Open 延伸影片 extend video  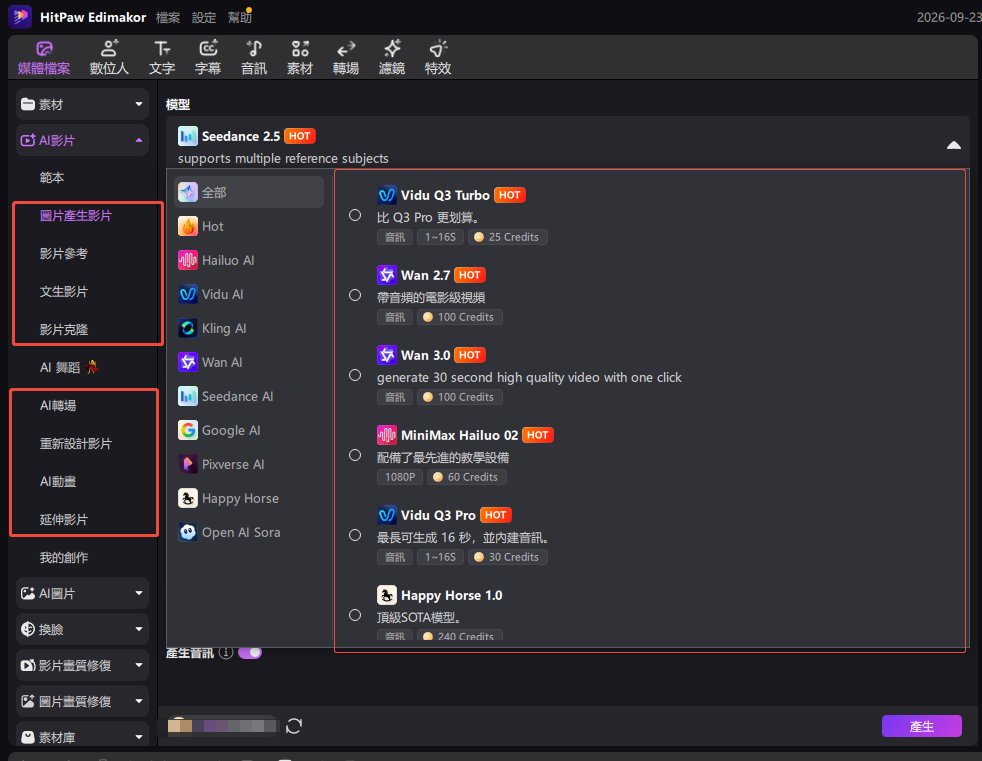point(64,520)
